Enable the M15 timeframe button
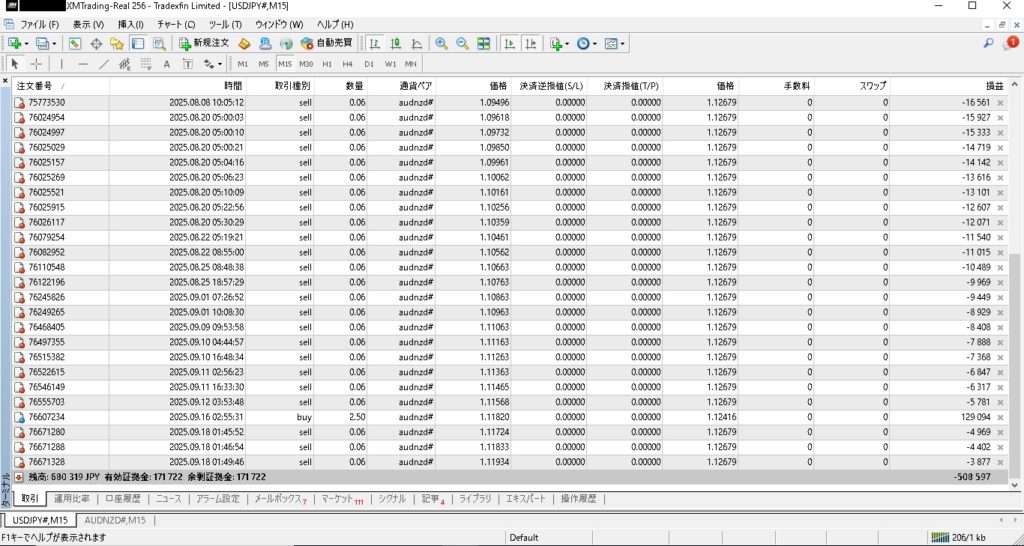This screenshot has height=546, width=1024. (x=285, y=64)
